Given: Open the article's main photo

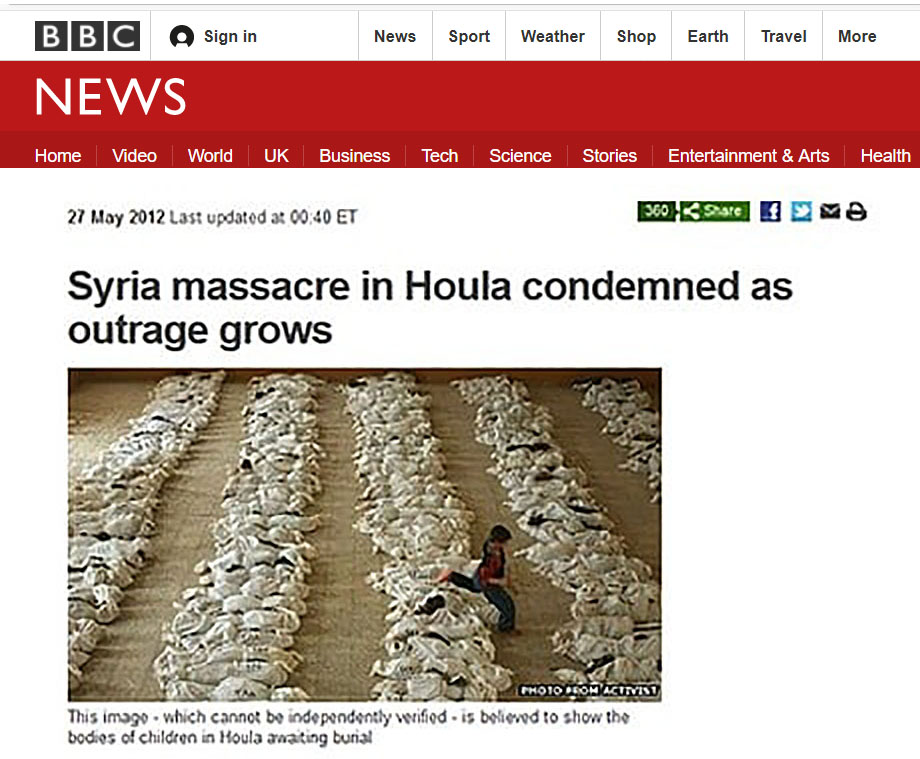Looking at the screenshot, I should [x=364, y=534].
